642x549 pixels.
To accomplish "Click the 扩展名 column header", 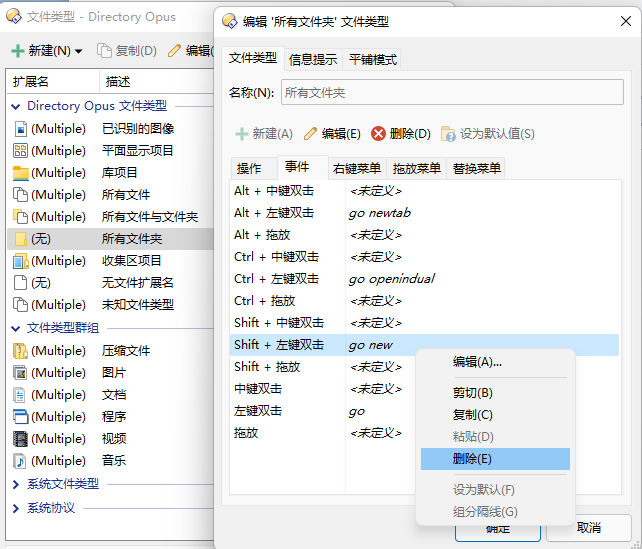I will point(52,81).
